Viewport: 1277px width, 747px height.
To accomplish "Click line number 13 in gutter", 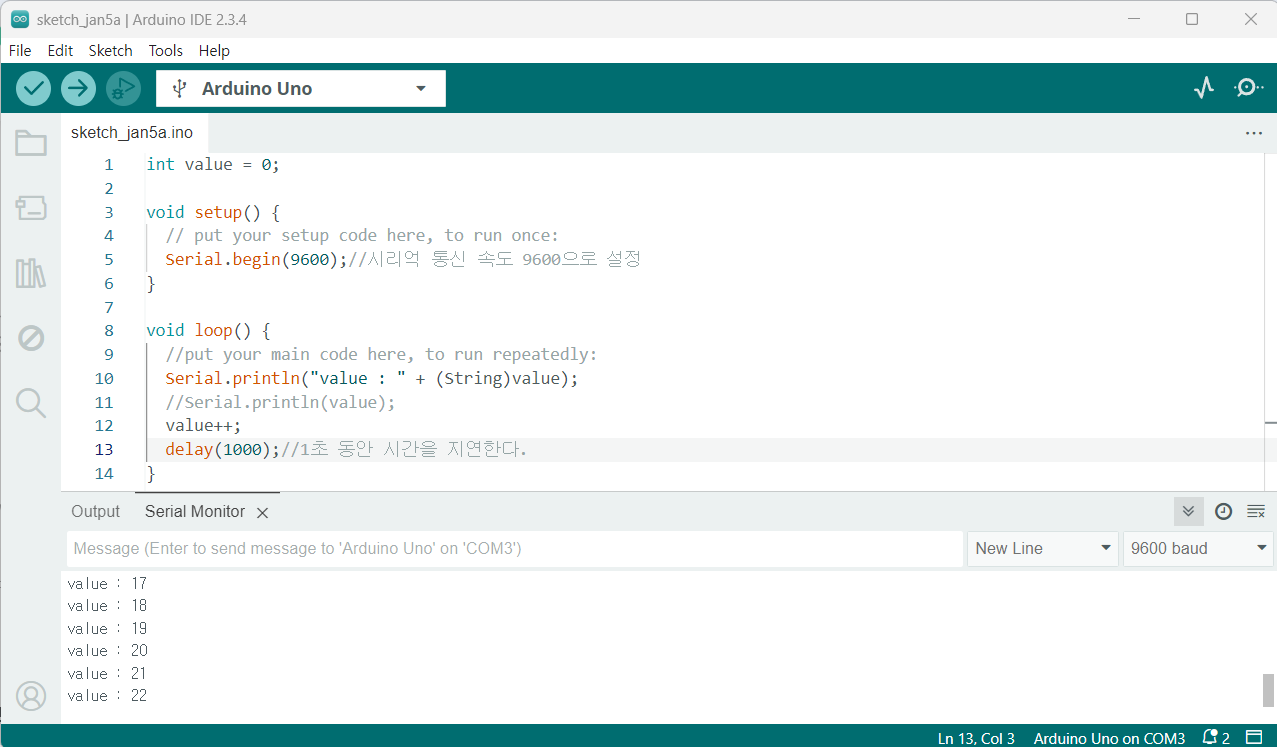I will 104,449.
